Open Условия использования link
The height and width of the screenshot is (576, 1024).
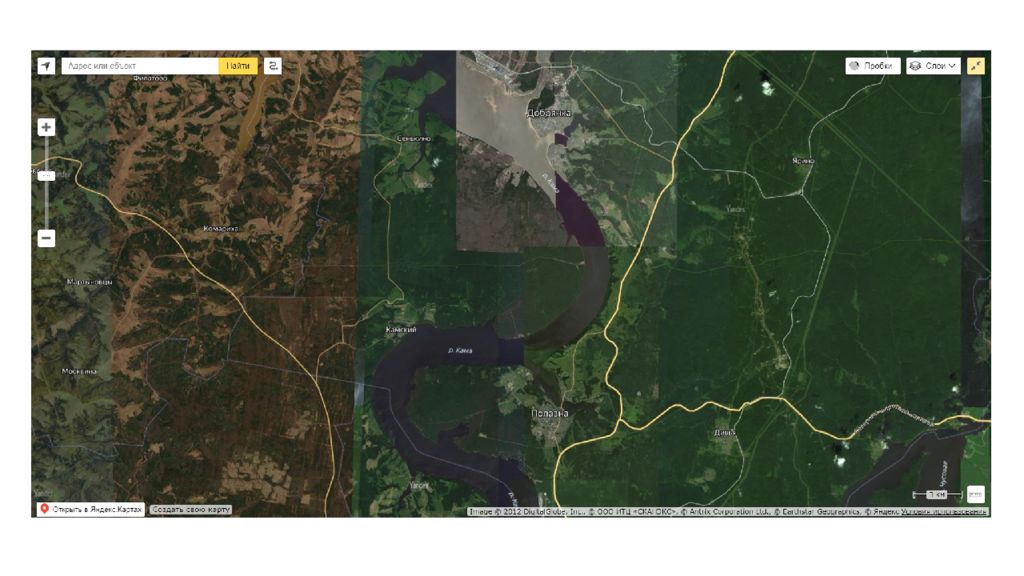coord(944,512)
